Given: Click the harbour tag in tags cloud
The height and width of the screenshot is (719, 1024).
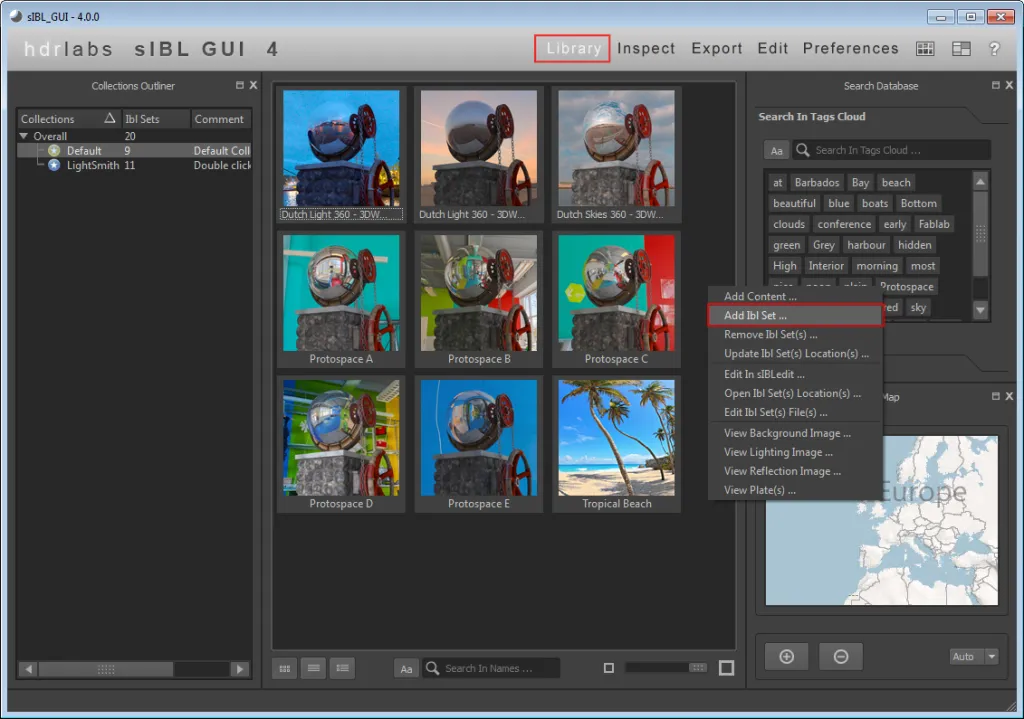Looking at the screenshot, I should click(x=866, y=245).
